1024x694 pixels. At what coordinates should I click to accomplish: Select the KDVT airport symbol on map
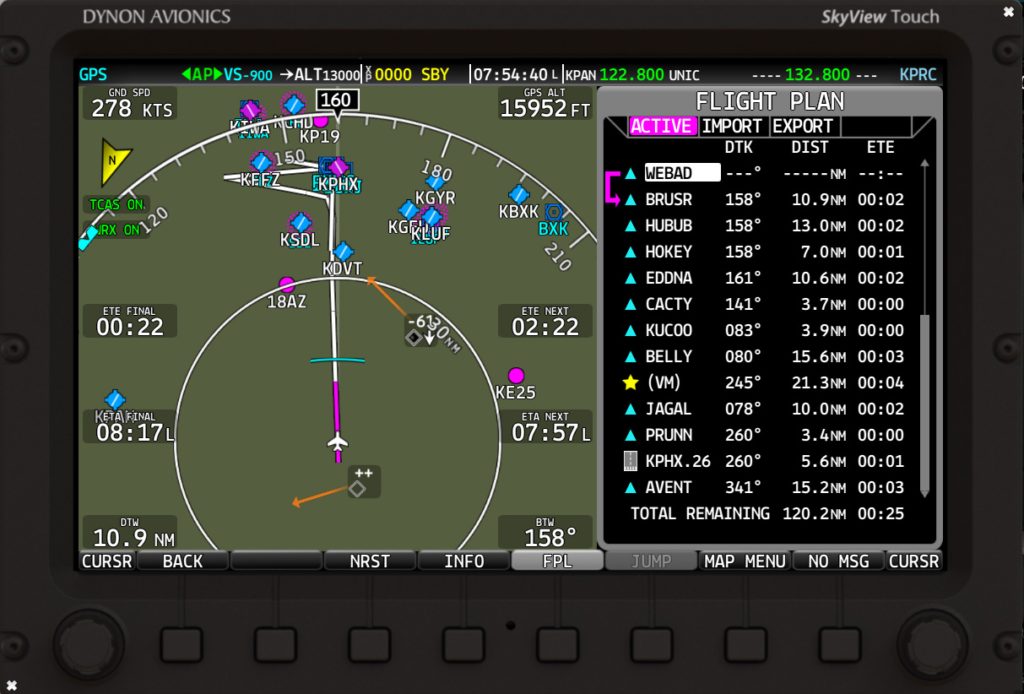[343, 251]
